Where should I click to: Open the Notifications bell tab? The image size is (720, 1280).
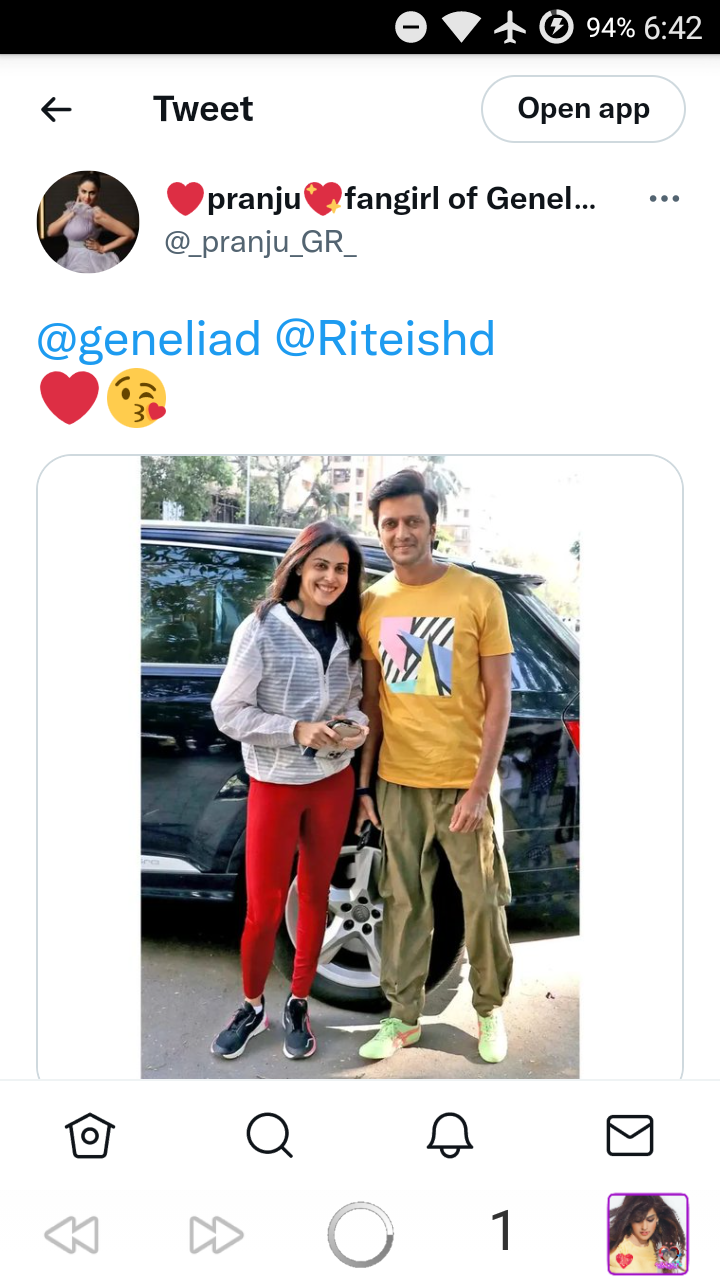click(x=450, y=1136)
